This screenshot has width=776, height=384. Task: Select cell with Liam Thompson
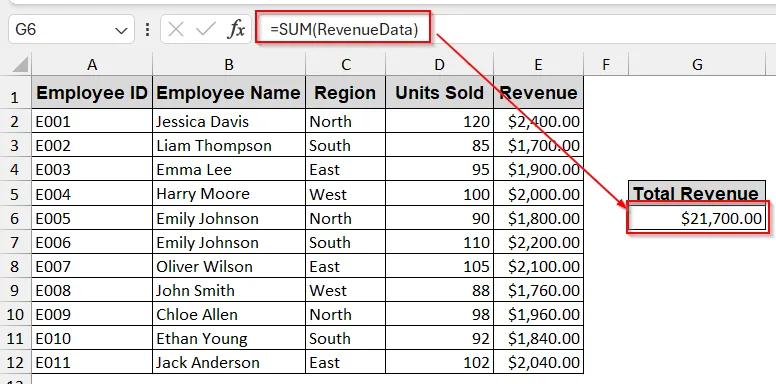229,145
